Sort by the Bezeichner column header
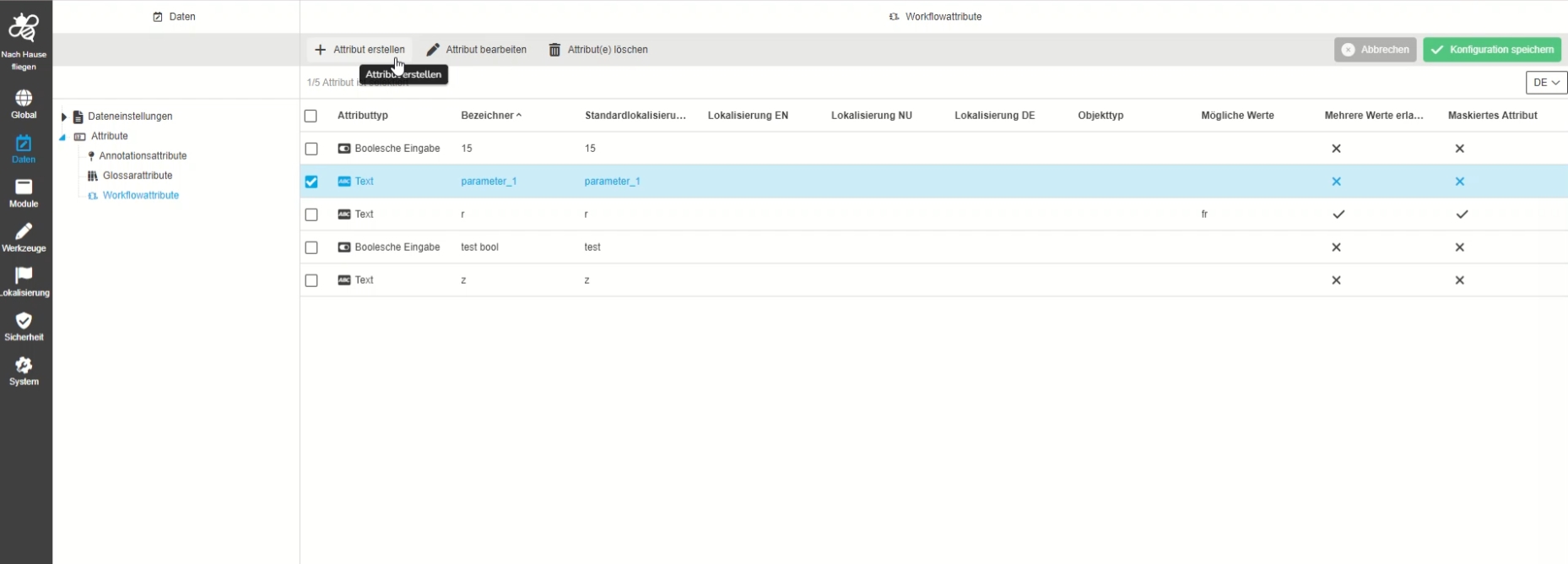1568x564 pixels. pos(487,116)
